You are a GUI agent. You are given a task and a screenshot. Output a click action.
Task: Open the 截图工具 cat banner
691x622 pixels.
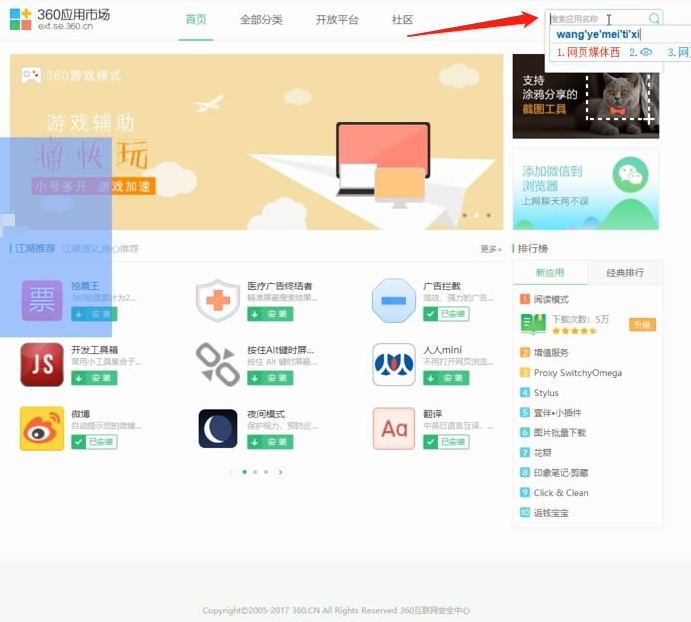click(586, 96)
